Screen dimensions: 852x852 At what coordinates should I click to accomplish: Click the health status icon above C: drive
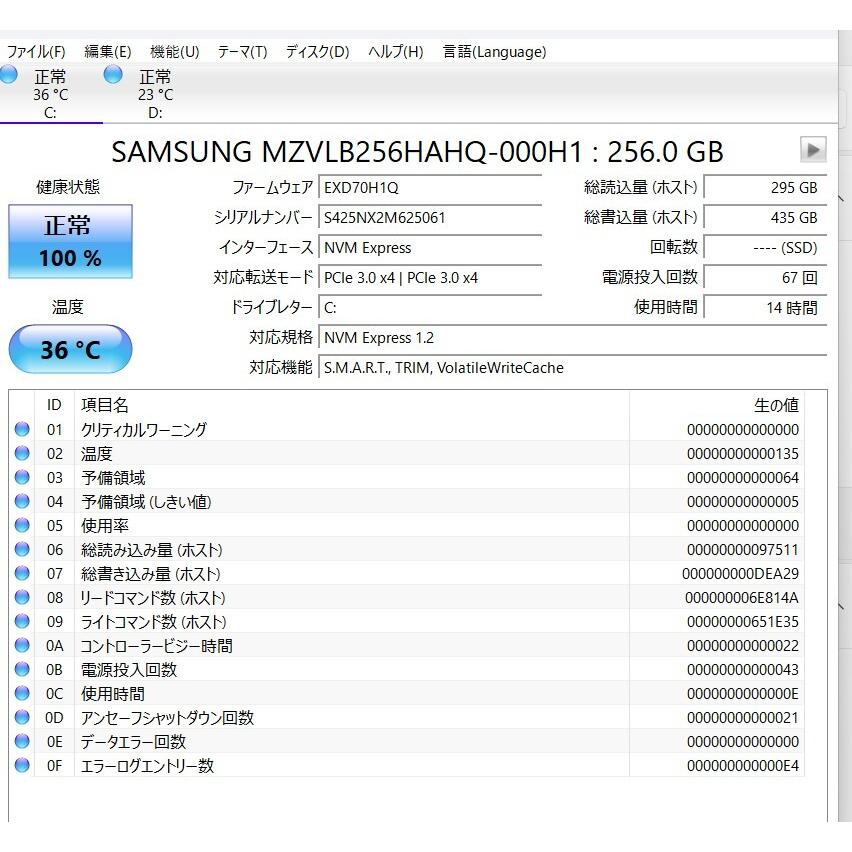pos(9,74)
